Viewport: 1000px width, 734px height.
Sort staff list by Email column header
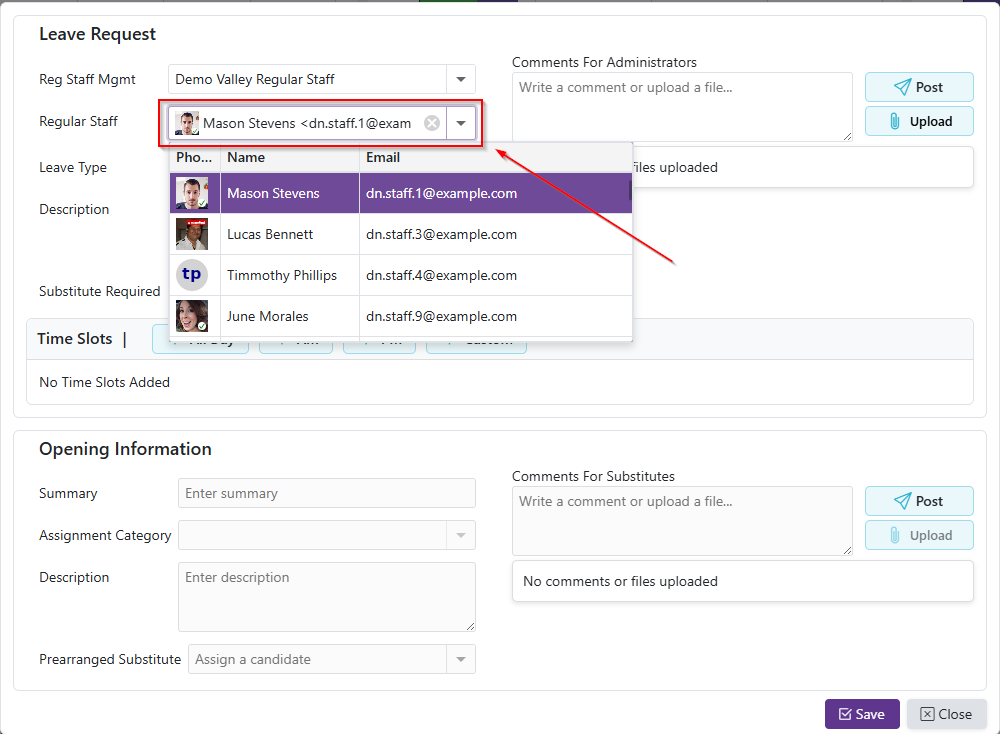pyautogui.click(x=495, y=157)
